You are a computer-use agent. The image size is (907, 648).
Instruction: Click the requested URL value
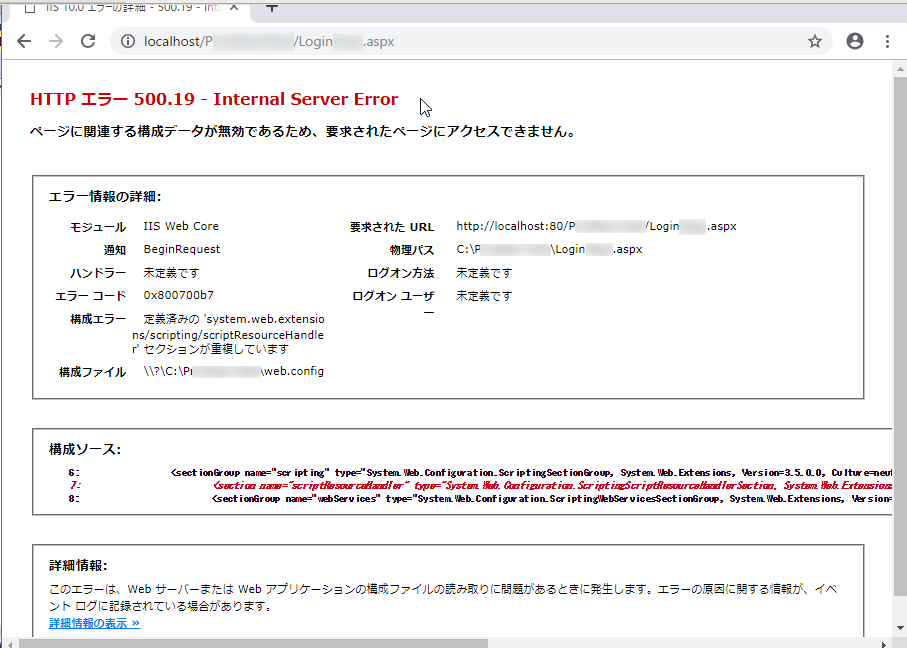596,226
